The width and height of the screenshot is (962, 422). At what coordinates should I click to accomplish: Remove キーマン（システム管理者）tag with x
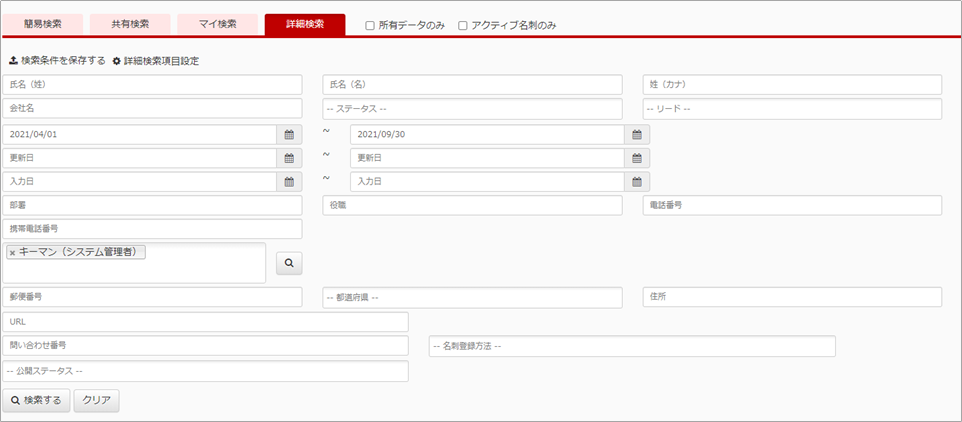[x=12, y=253]
